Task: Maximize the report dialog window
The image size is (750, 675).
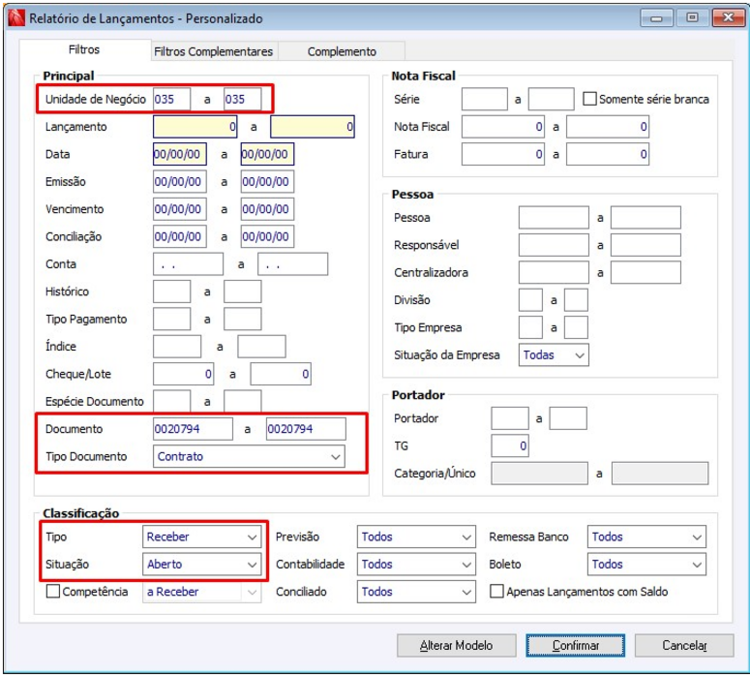Action: (x=689, y=18)
